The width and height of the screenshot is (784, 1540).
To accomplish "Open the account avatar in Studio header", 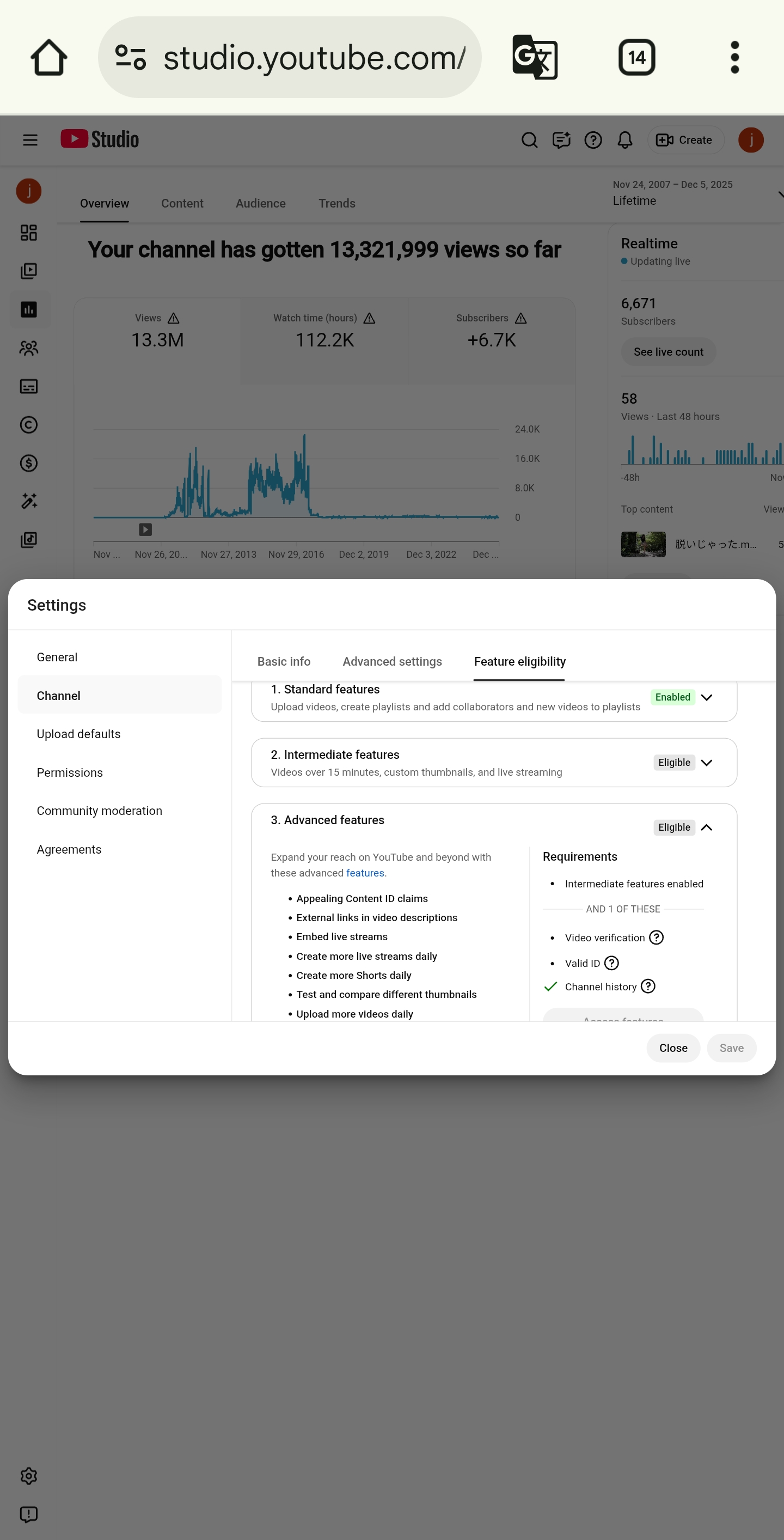I will click(x=751, y=140).
